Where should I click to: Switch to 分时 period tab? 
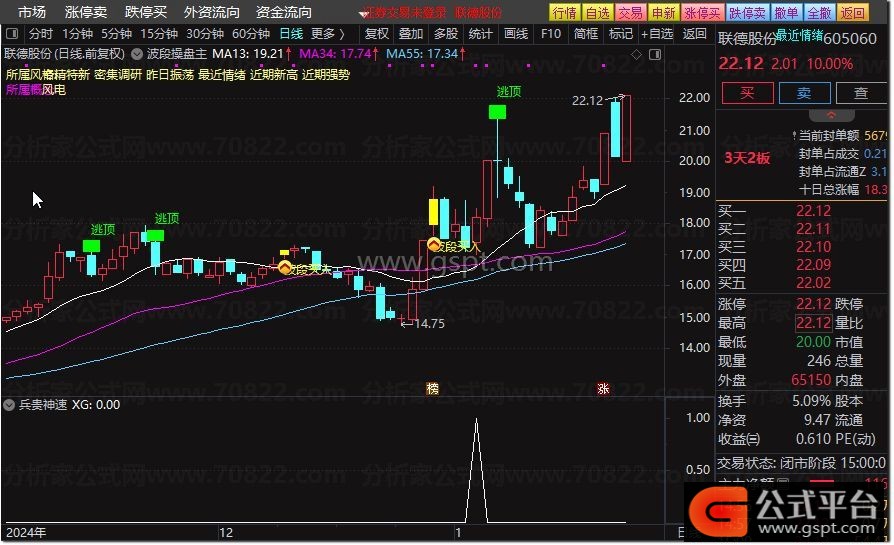40,34
